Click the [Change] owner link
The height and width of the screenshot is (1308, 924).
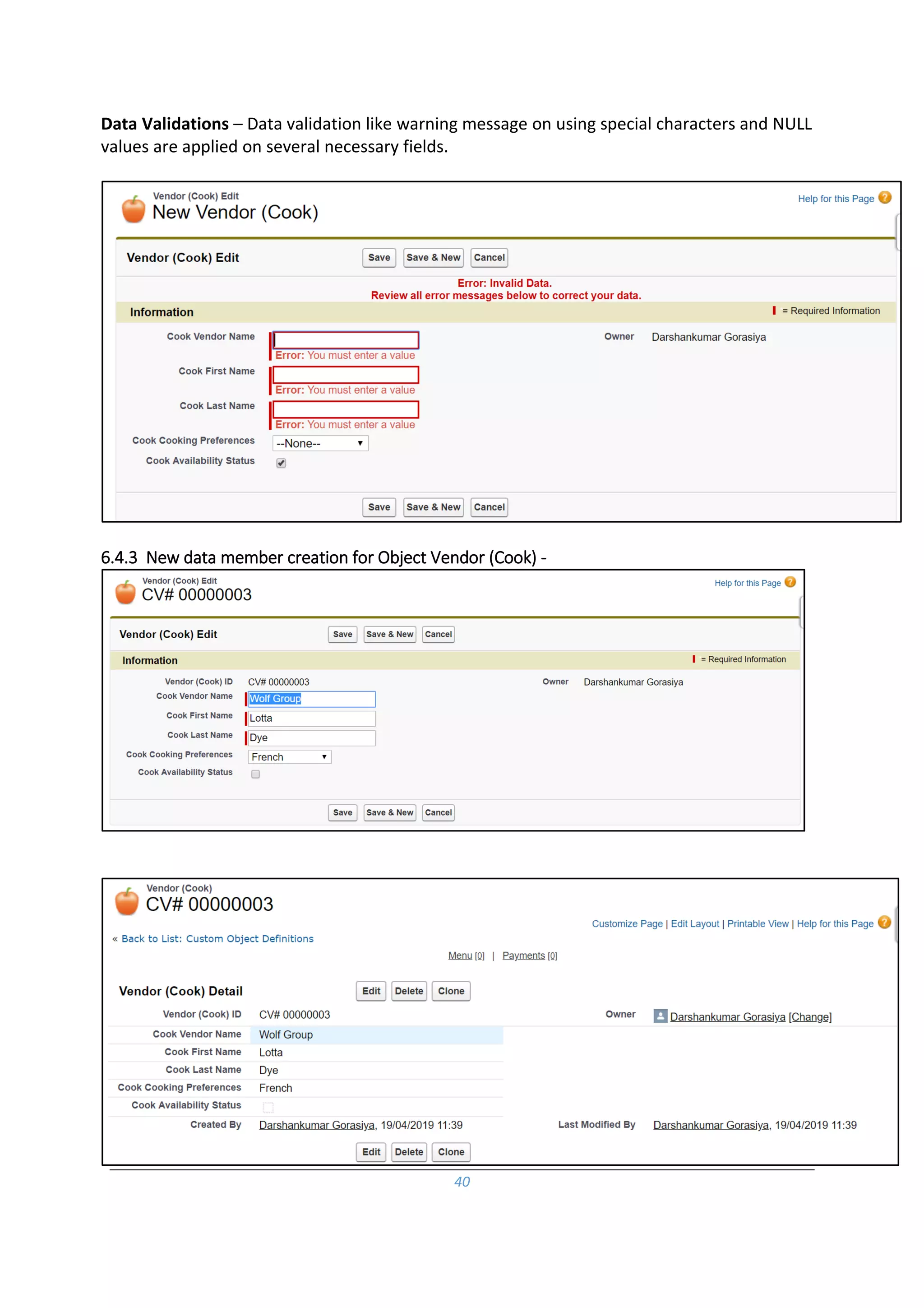click(x=810, y=1017)
